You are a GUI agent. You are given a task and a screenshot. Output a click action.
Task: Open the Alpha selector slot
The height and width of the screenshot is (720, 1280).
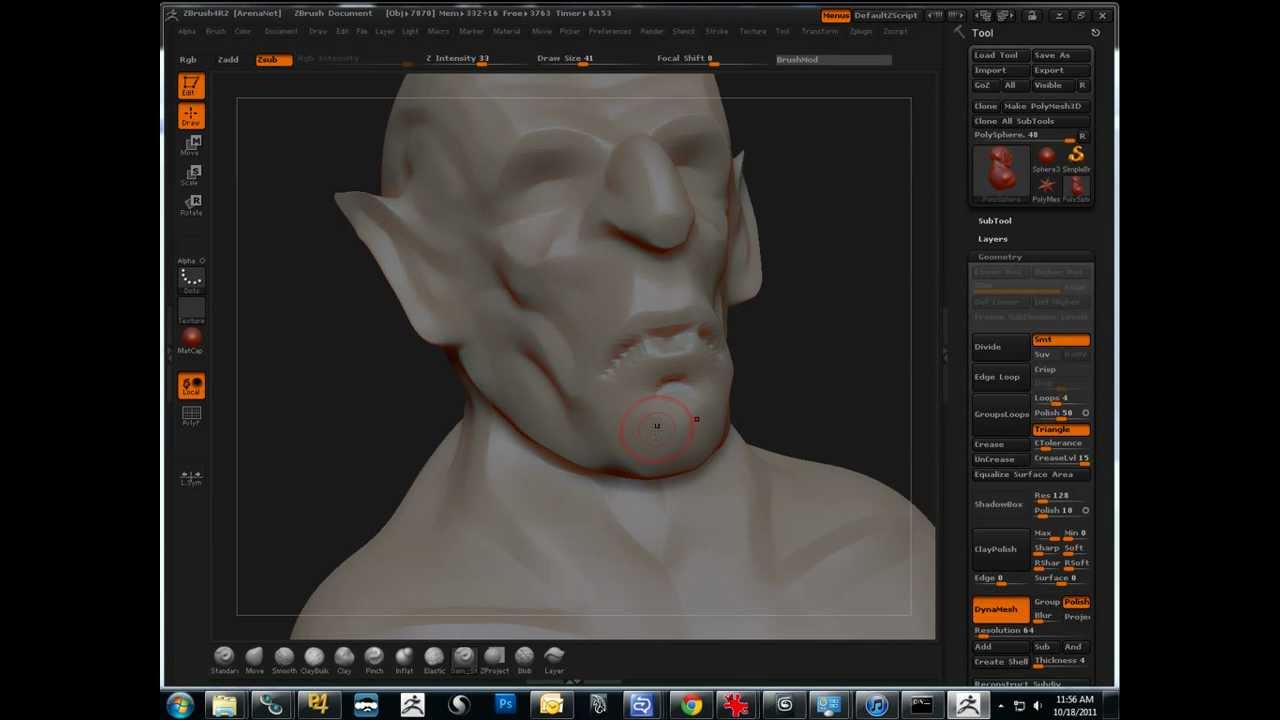coord(191,261)
